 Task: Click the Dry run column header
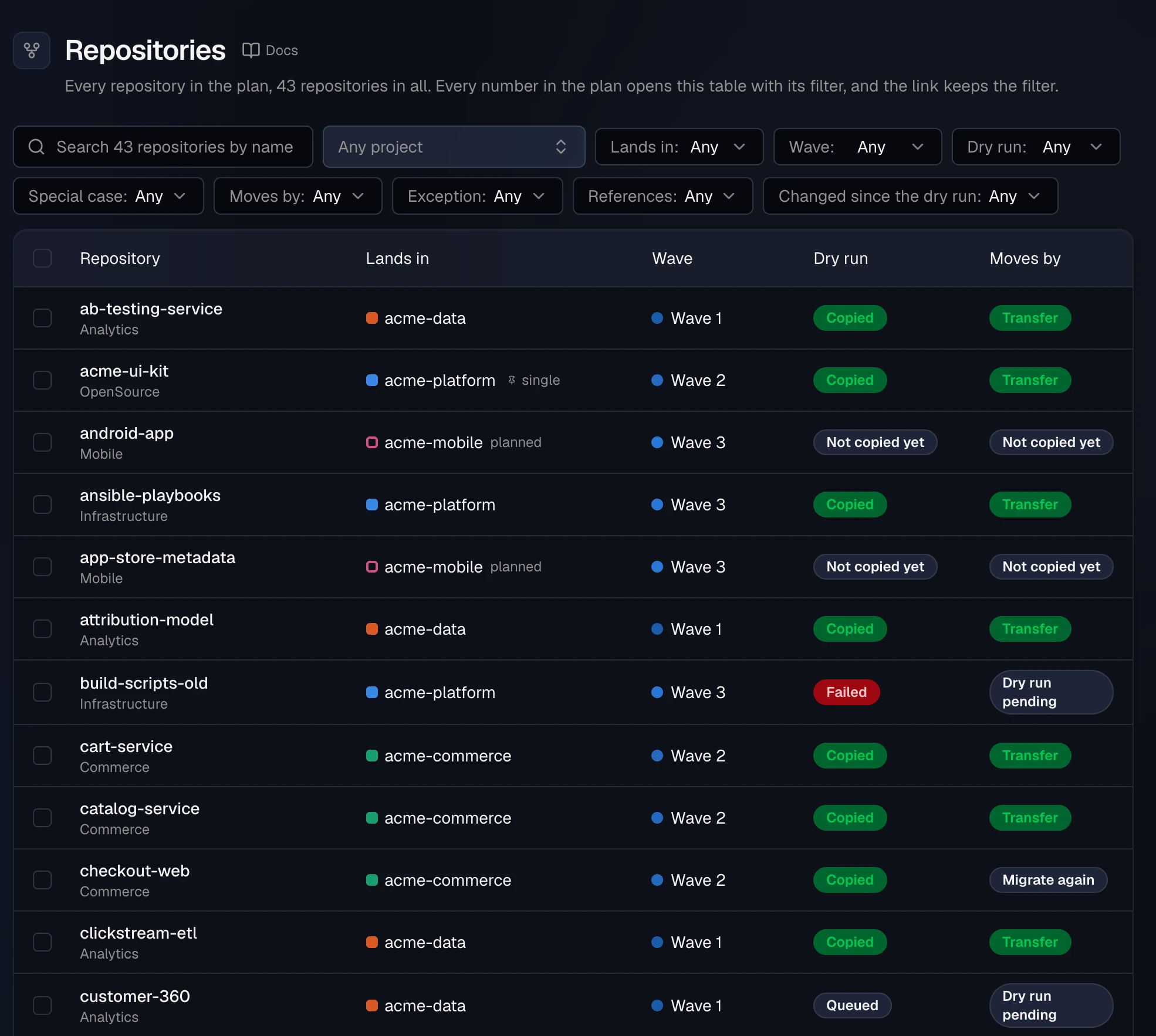(x=840, y=258)
